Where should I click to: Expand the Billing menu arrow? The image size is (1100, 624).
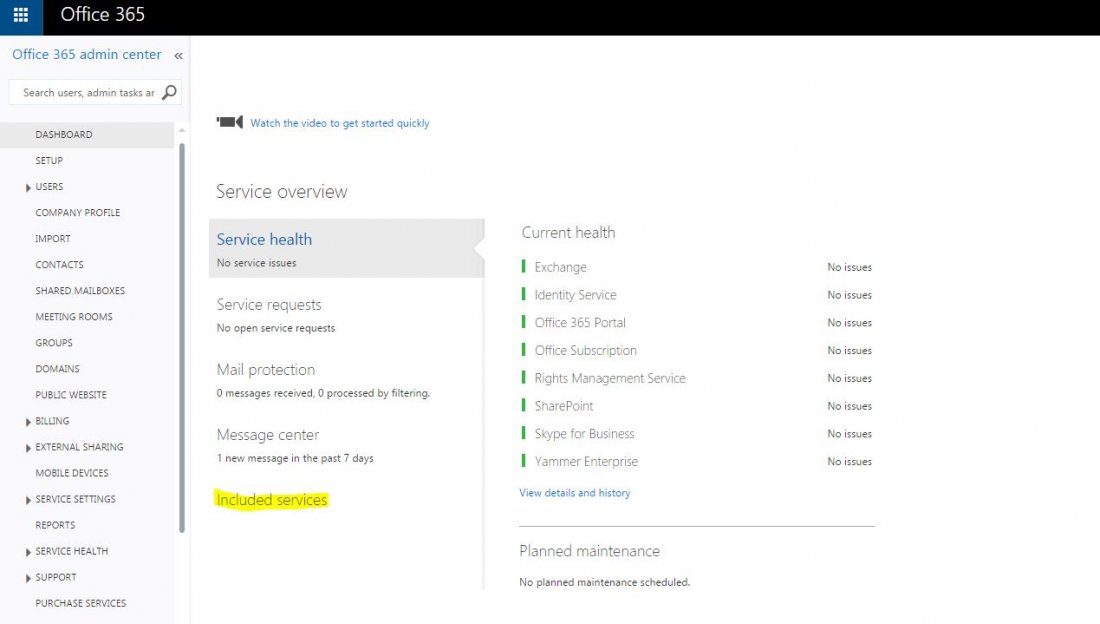coord(28,422)
